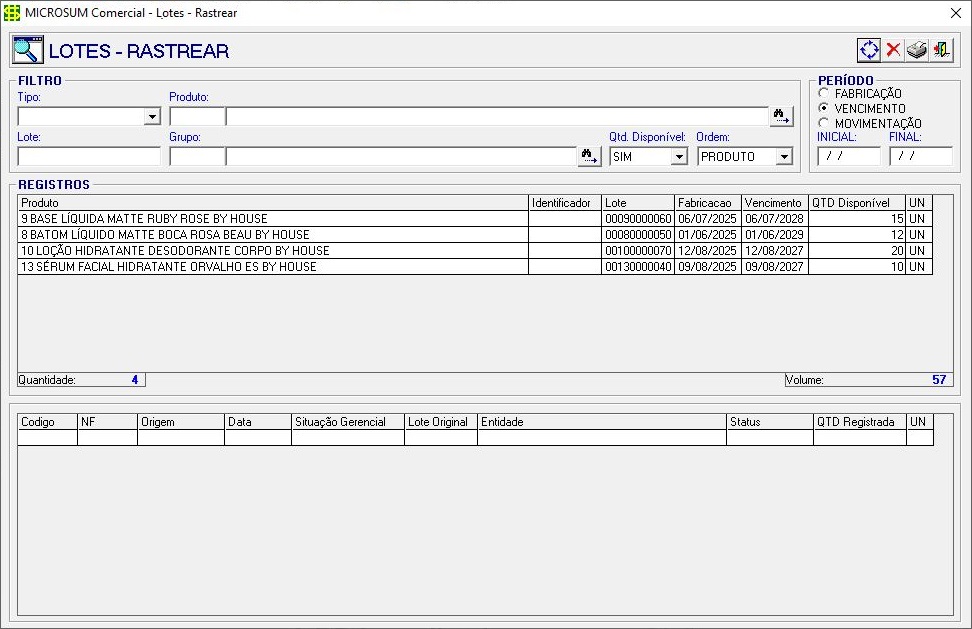
Task: Click the Vencimento column header
Action: pyautogui.click(x=775, y=203)
